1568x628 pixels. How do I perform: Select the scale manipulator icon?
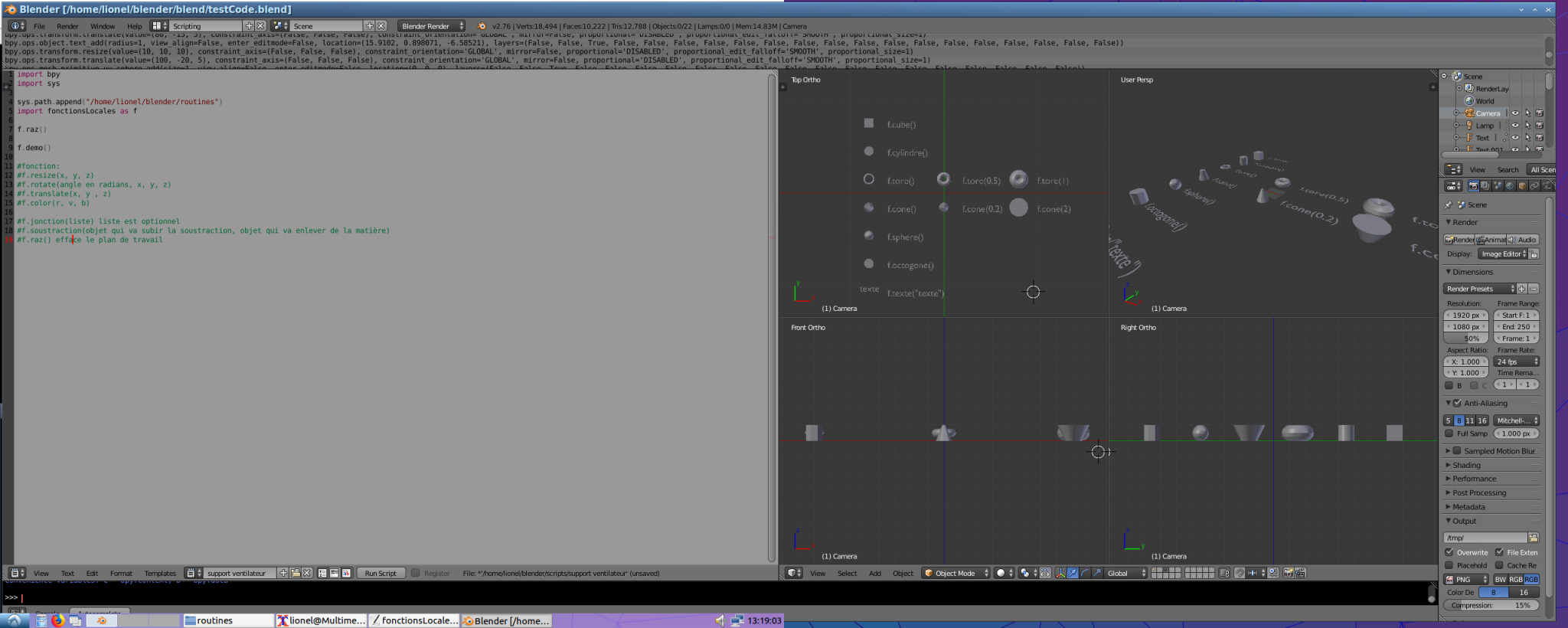tap(1097, 573)
